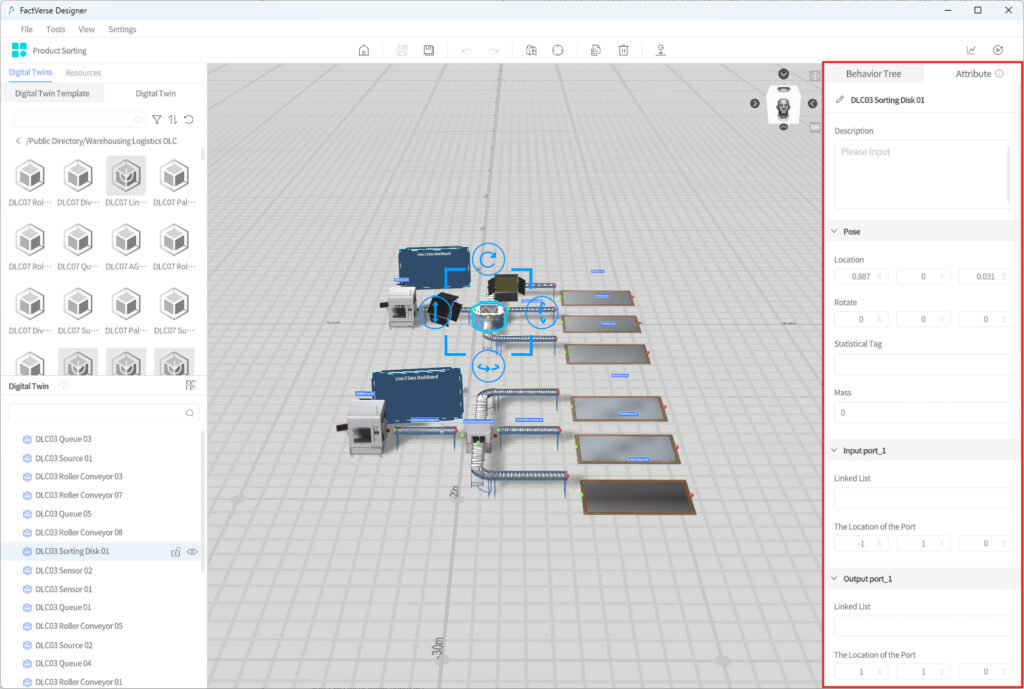Select DLC03 Source 01 in the list

64,458
